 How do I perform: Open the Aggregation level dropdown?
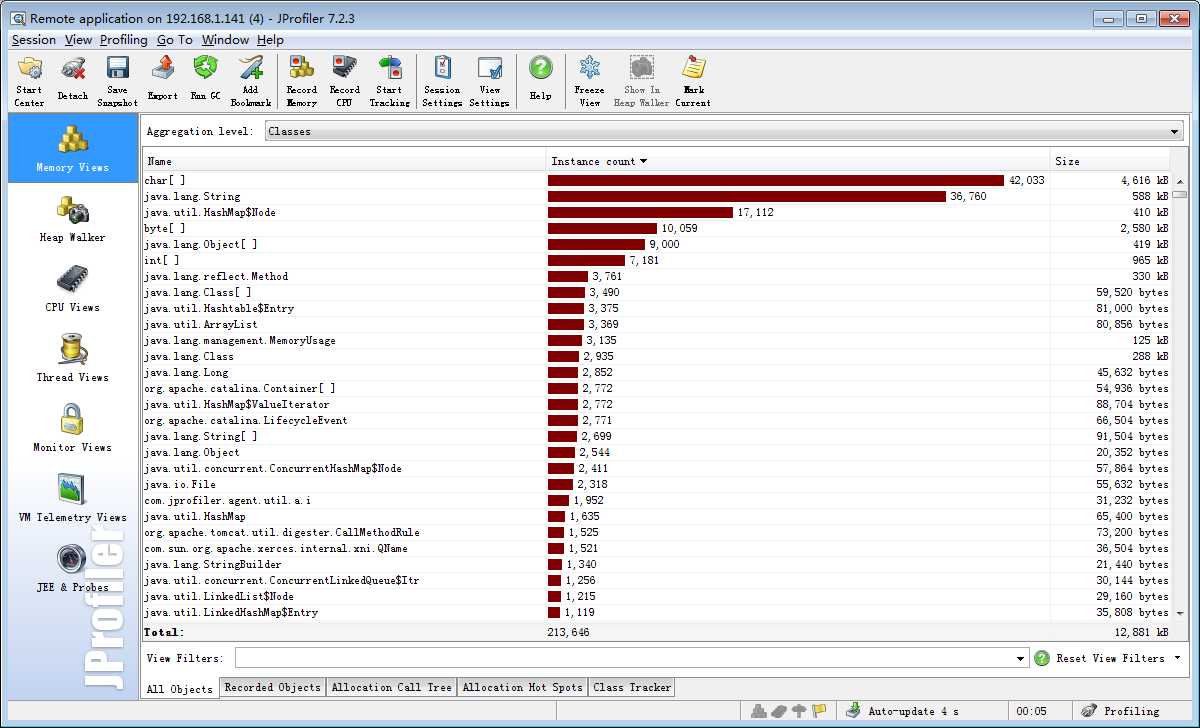tap(724, 131)
